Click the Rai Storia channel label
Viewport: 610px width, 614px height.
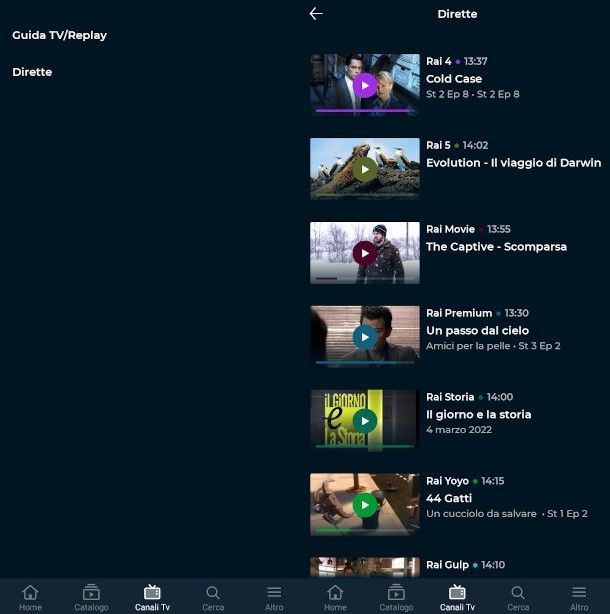pyautogui.click(x=450, y=397)
